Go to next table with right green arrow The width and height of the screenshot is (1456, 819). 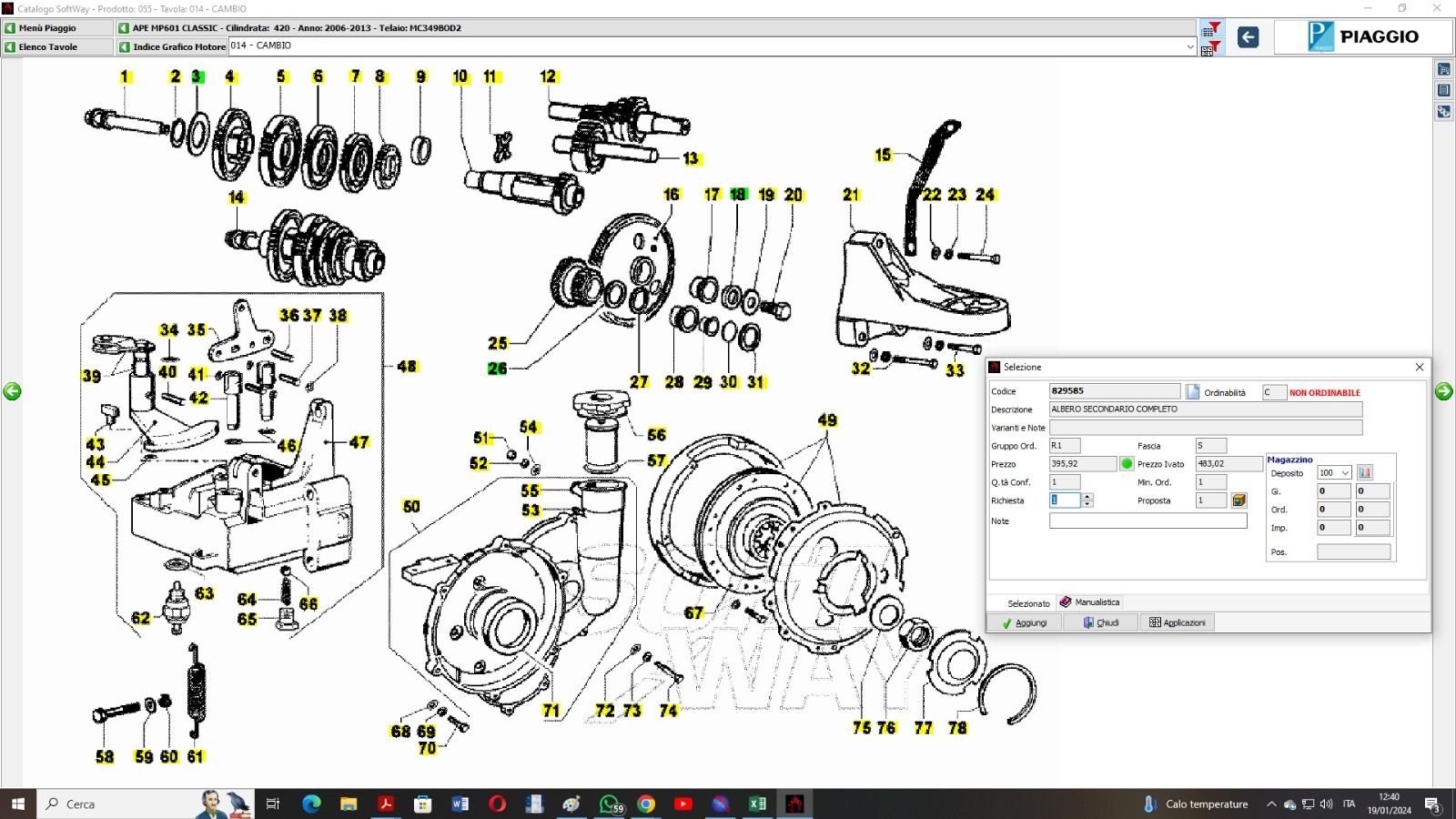1443,391
